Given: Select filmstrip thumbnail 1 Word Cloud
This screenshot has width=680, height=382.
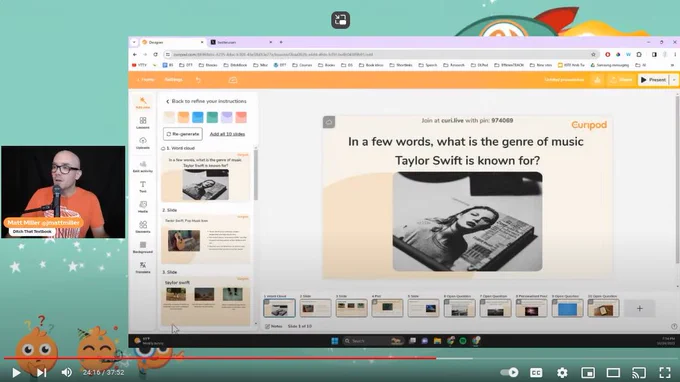Looking at the screenshot, I should click(279, 308).
